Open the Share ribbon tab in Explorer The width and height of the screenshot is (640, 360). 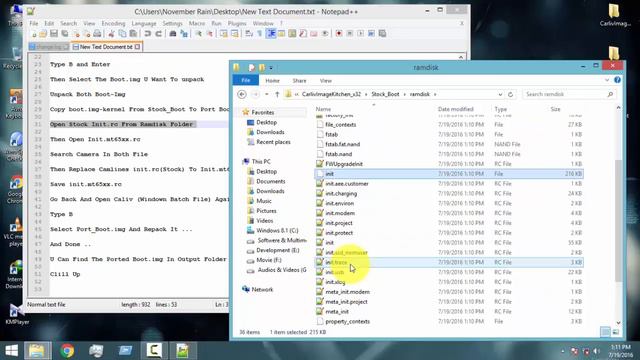coord(299,81)
